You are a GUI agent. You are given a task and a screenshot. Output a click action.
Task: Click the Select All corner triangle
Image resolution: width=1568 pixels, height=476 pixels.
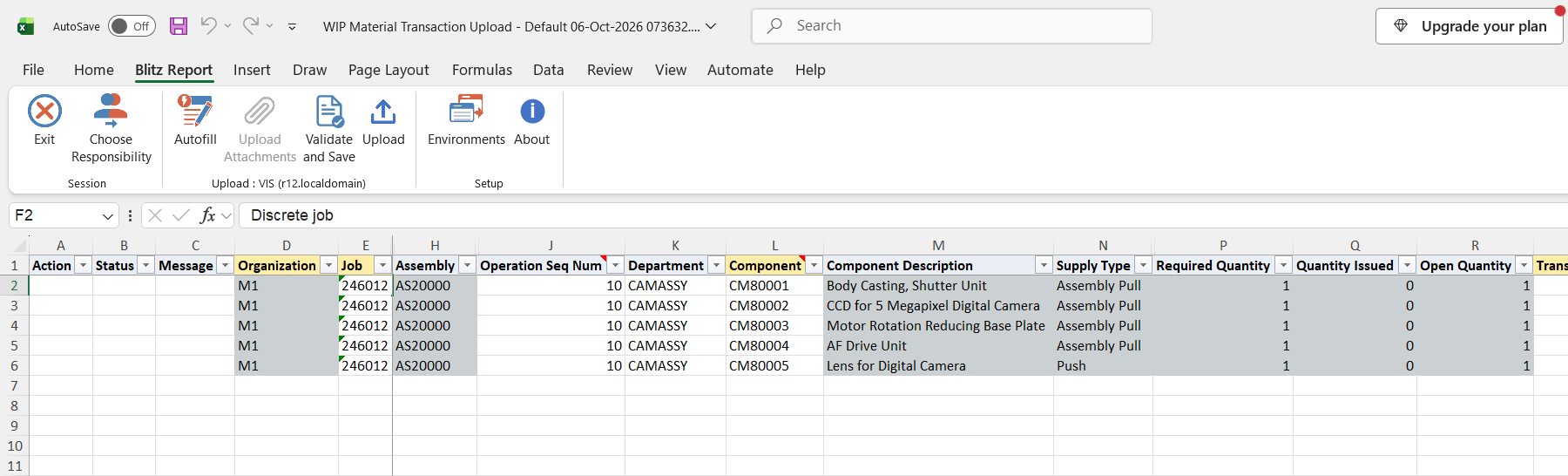pyautogui.click(x=19, y=247)
